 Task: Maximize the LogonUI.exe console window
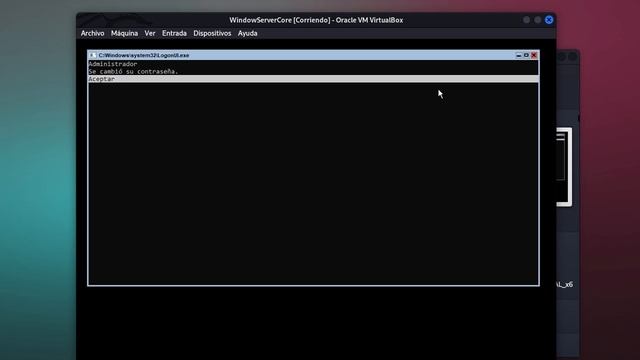(526, 55)
